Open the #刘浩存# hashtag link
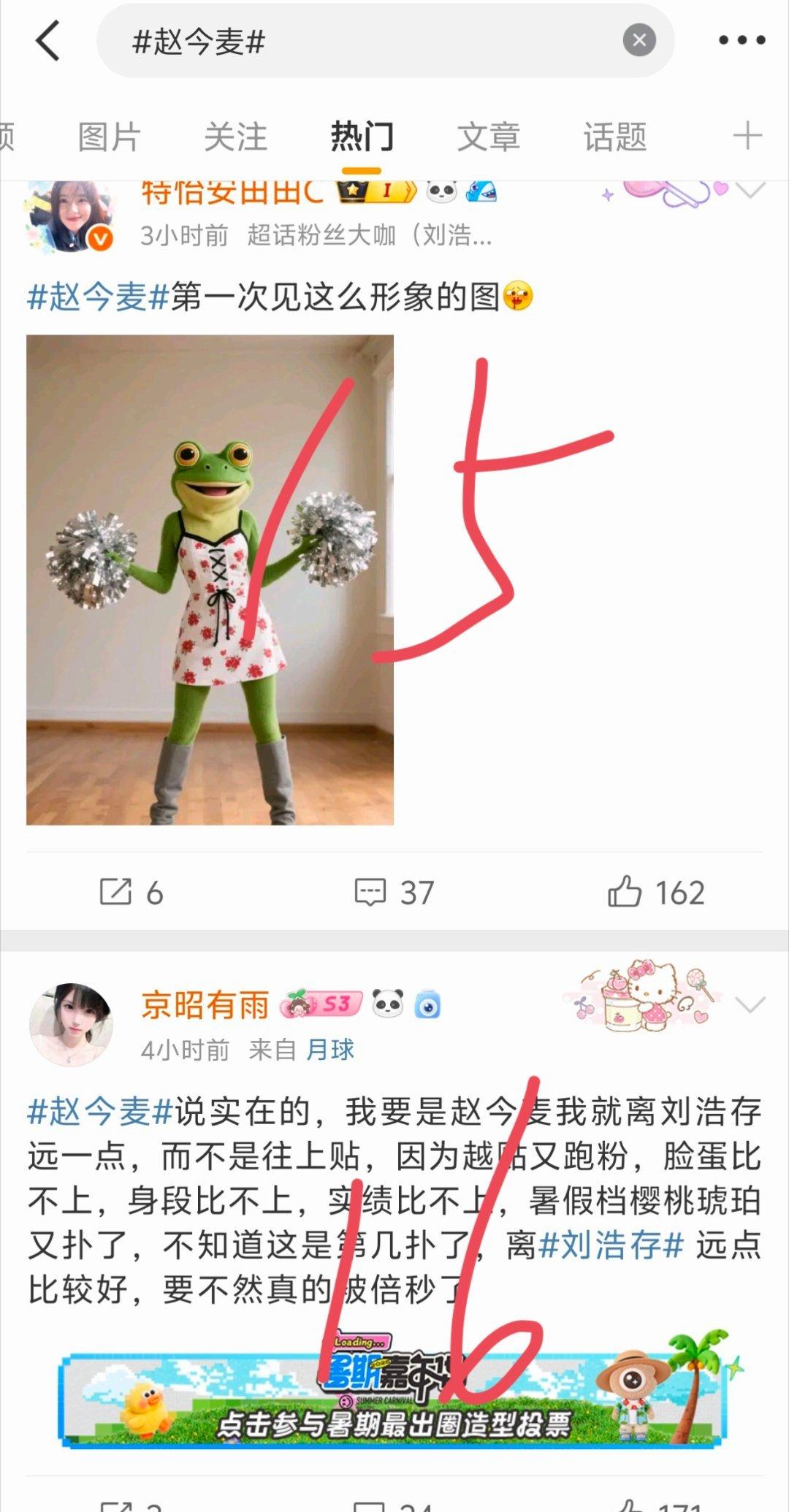The width and height of the screenshot is (789, 1512). [x=611, y=1246]
